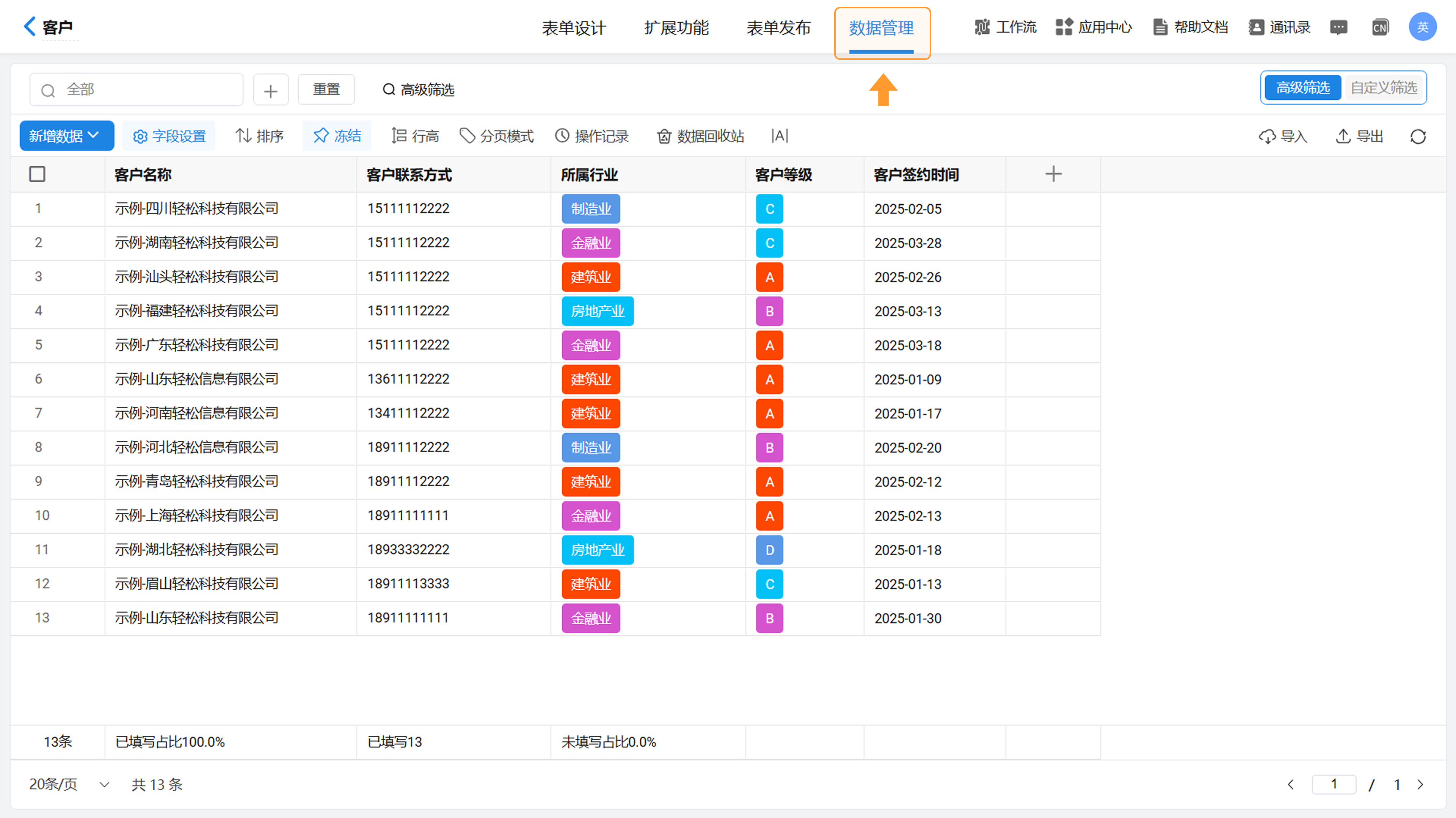Open the 帮助文档 help document
Image resolution: width=1456 pixels, height=818 pixels.
pyautogui.click(x=1190, y=27)
